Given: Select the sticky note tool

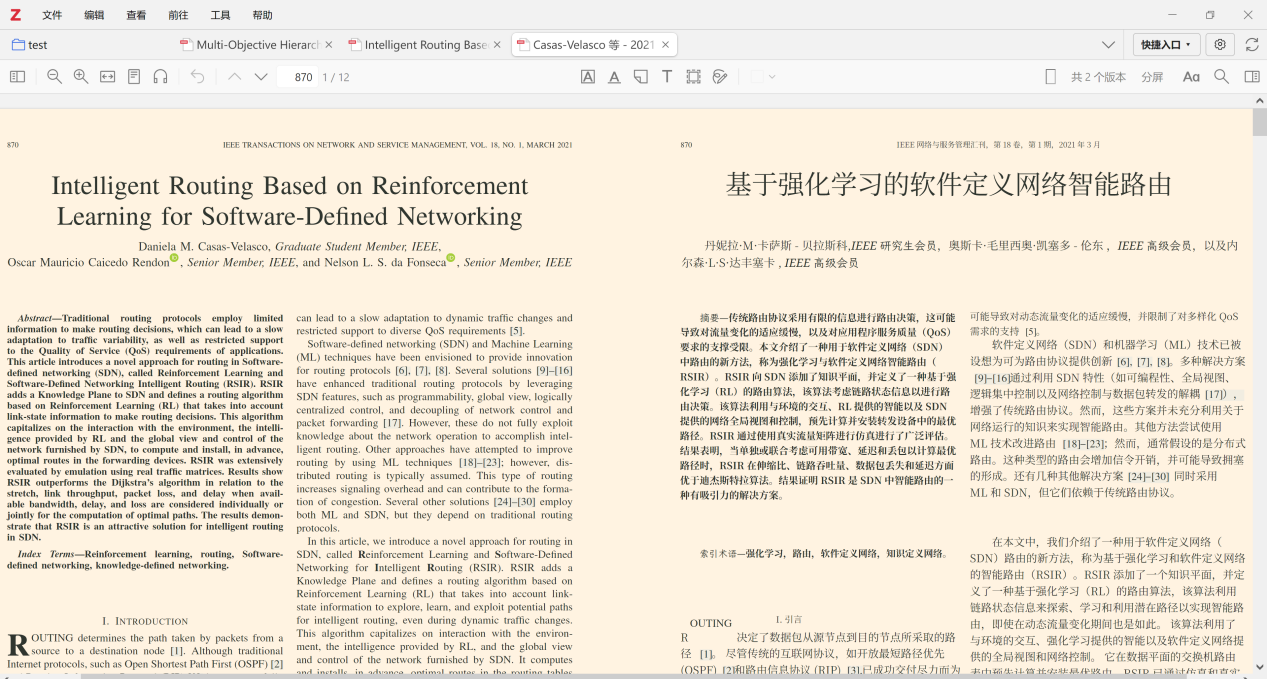Looking at the screenshot, I should 641,77.
